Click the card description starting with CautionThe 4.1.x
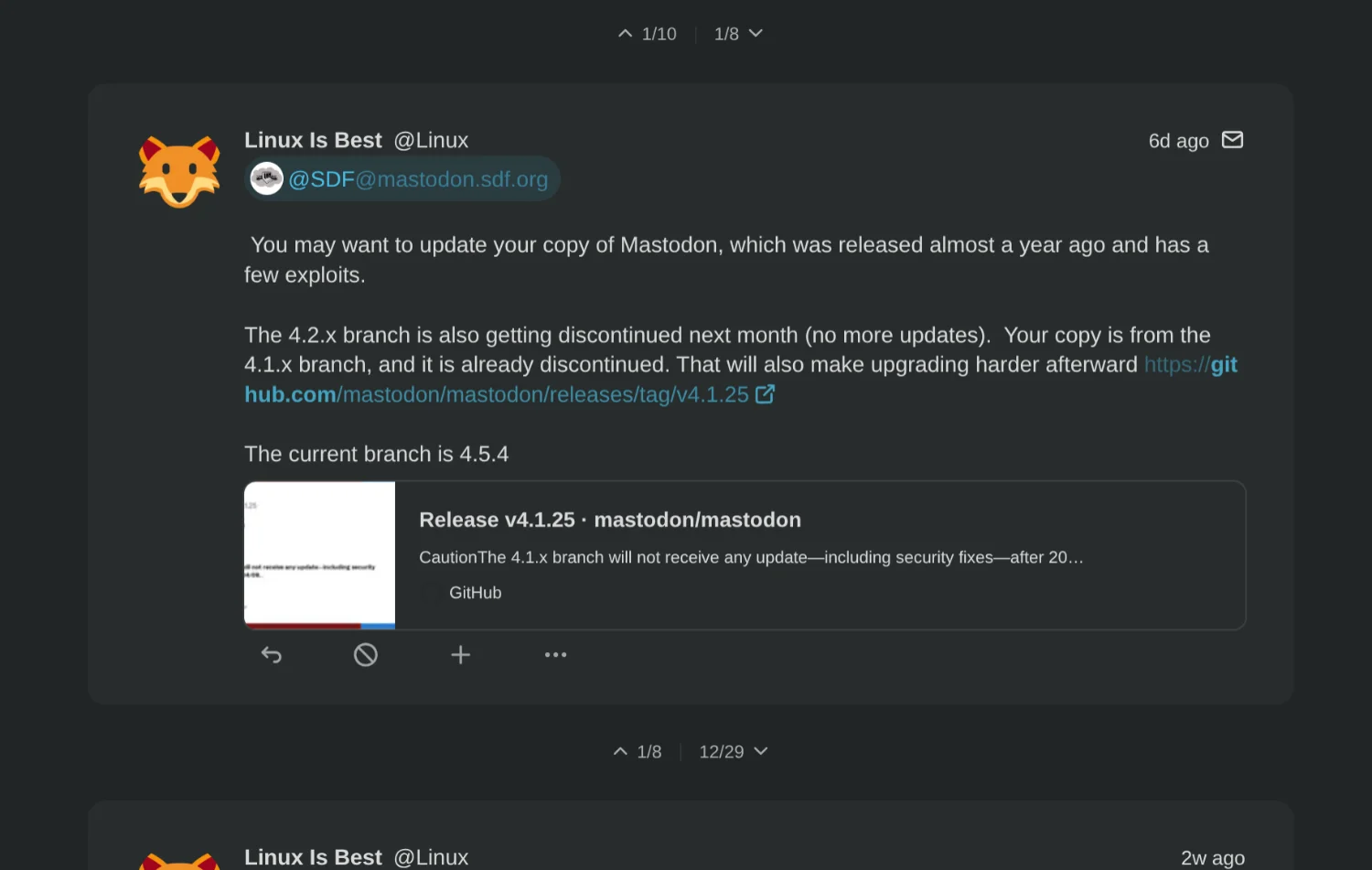Screen dimensions: 1372x870 pos(751,557)
